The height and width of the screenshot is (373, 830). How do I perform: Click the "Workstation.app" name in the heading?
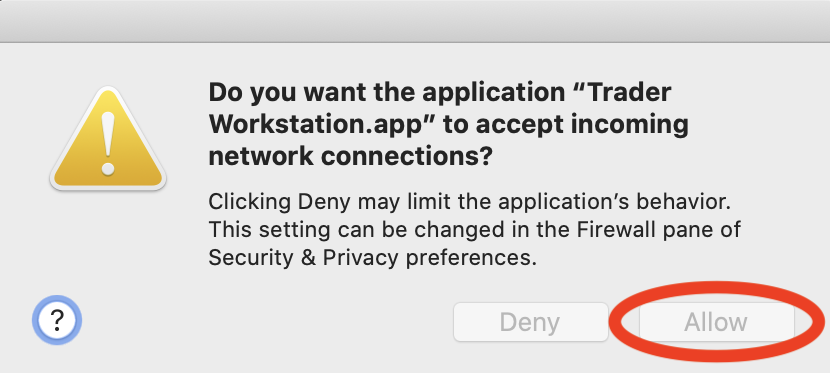tap(322, 125)
